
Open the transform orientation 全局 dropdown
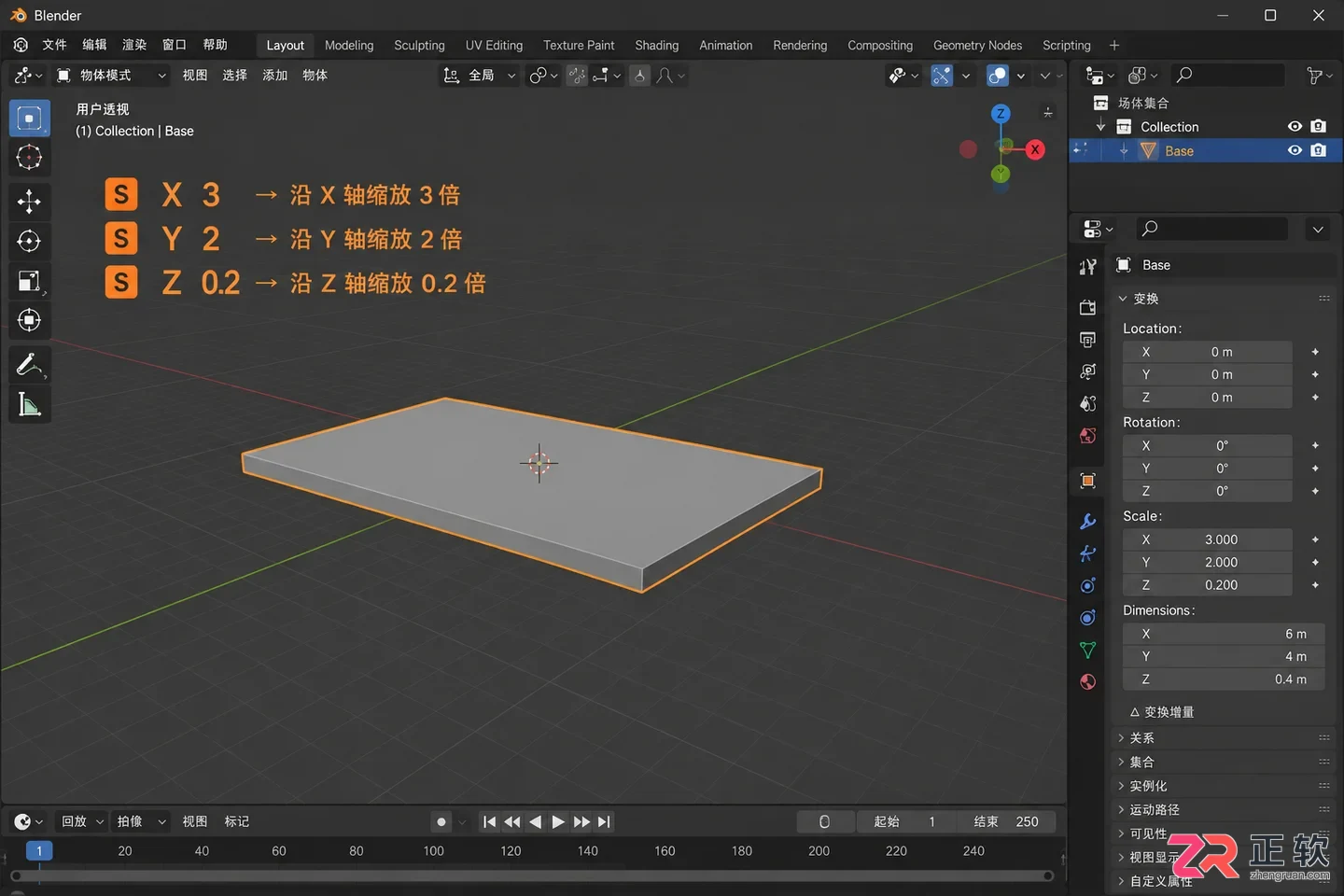479,76
